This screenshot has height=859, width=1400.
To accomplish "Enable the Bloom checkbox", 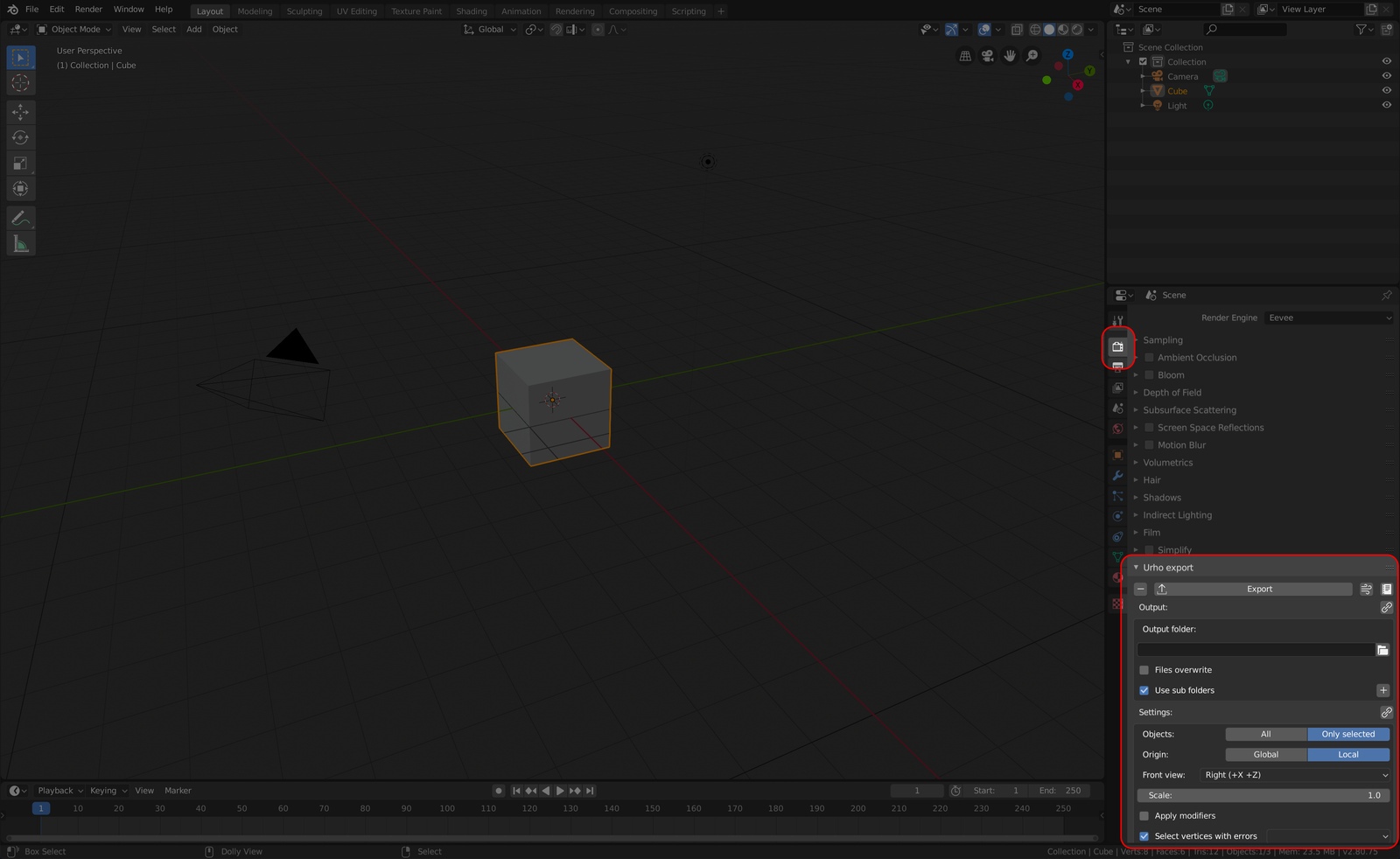I will pyautogui.click(x=1149, y=375).
